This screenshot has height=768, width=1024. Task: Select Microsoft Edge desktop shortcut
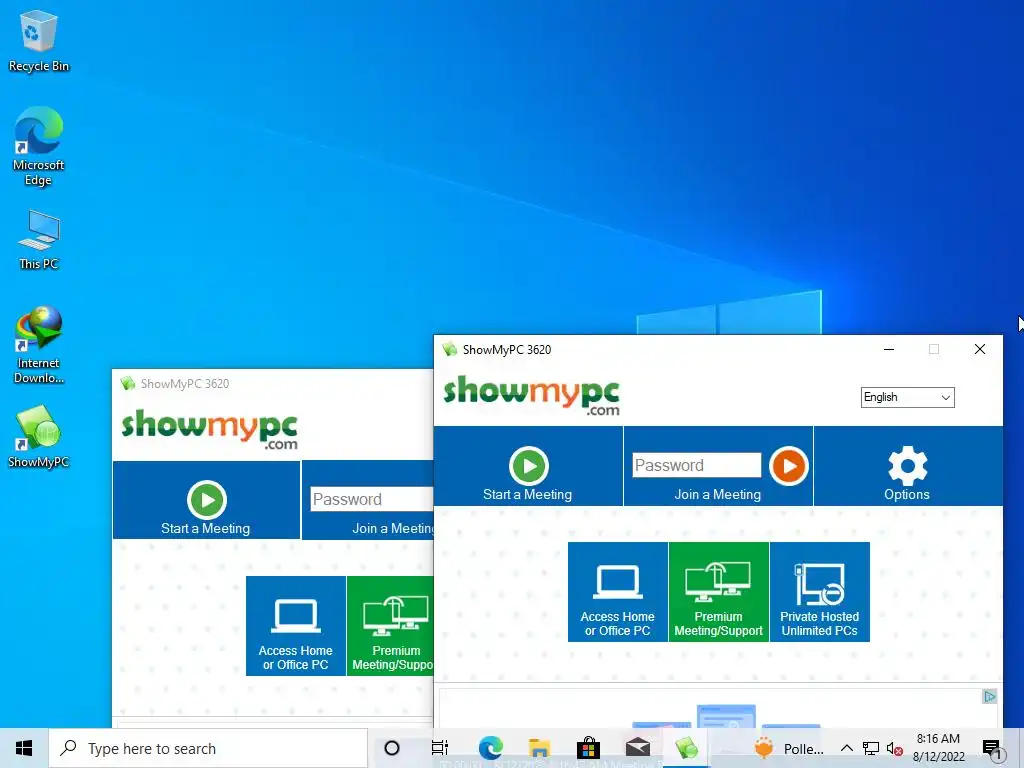click(39, 146)
